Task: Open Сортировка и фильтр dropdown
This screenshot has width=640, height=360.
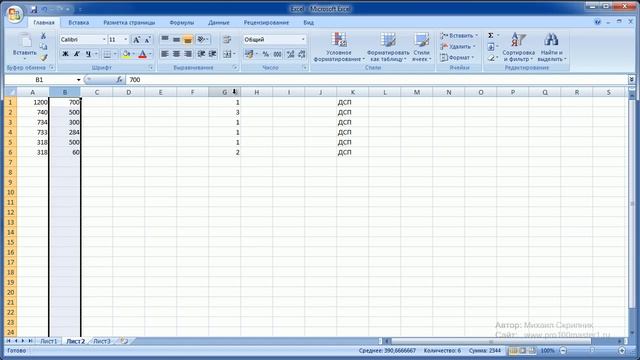Action: click(518, 47)
